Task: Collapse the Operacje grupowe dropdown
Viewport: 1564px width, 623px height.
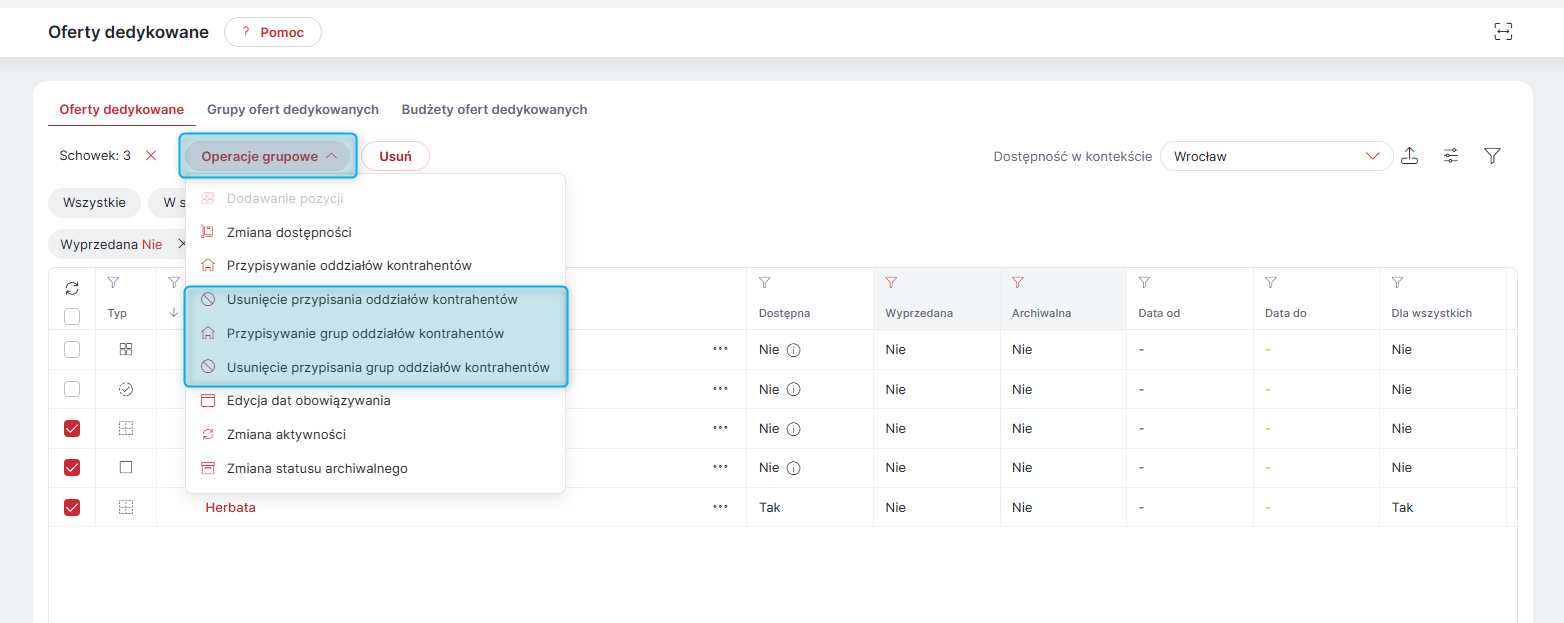Action: coord(268,156)
